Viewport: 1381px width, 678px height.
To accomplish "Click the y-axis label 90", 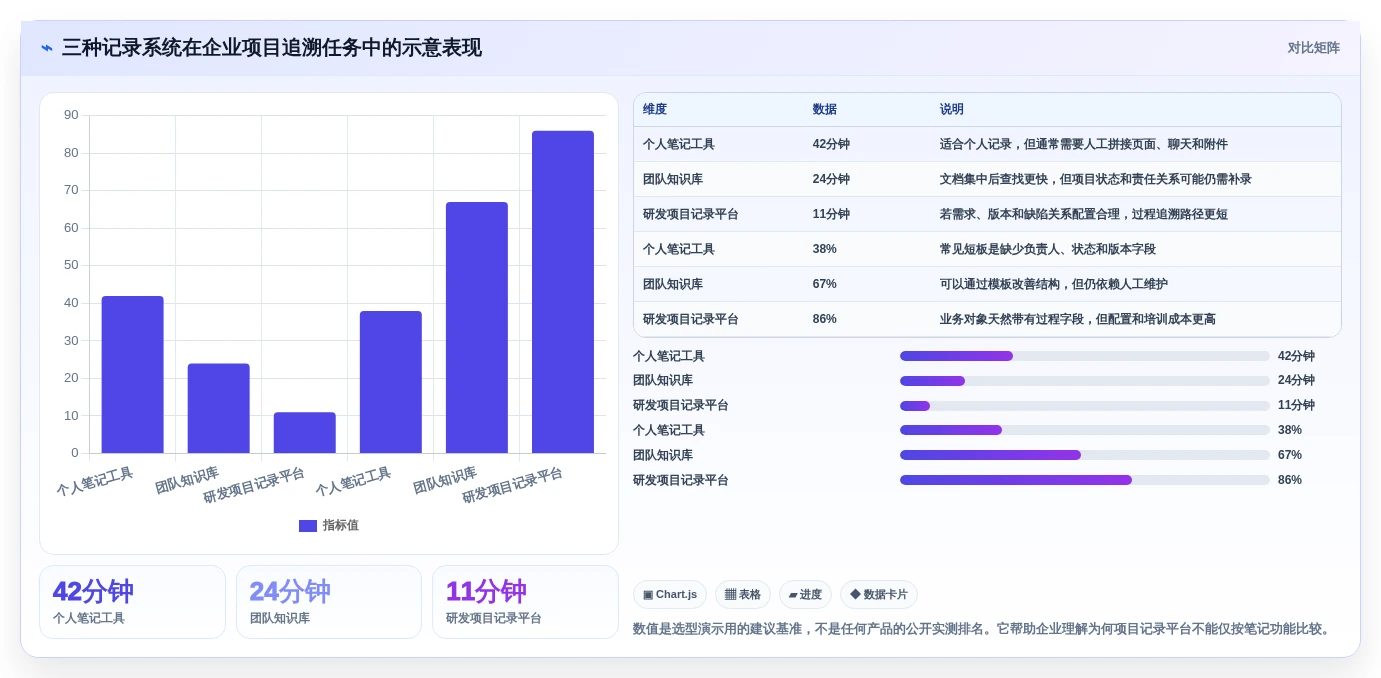I will pos(71,115).
